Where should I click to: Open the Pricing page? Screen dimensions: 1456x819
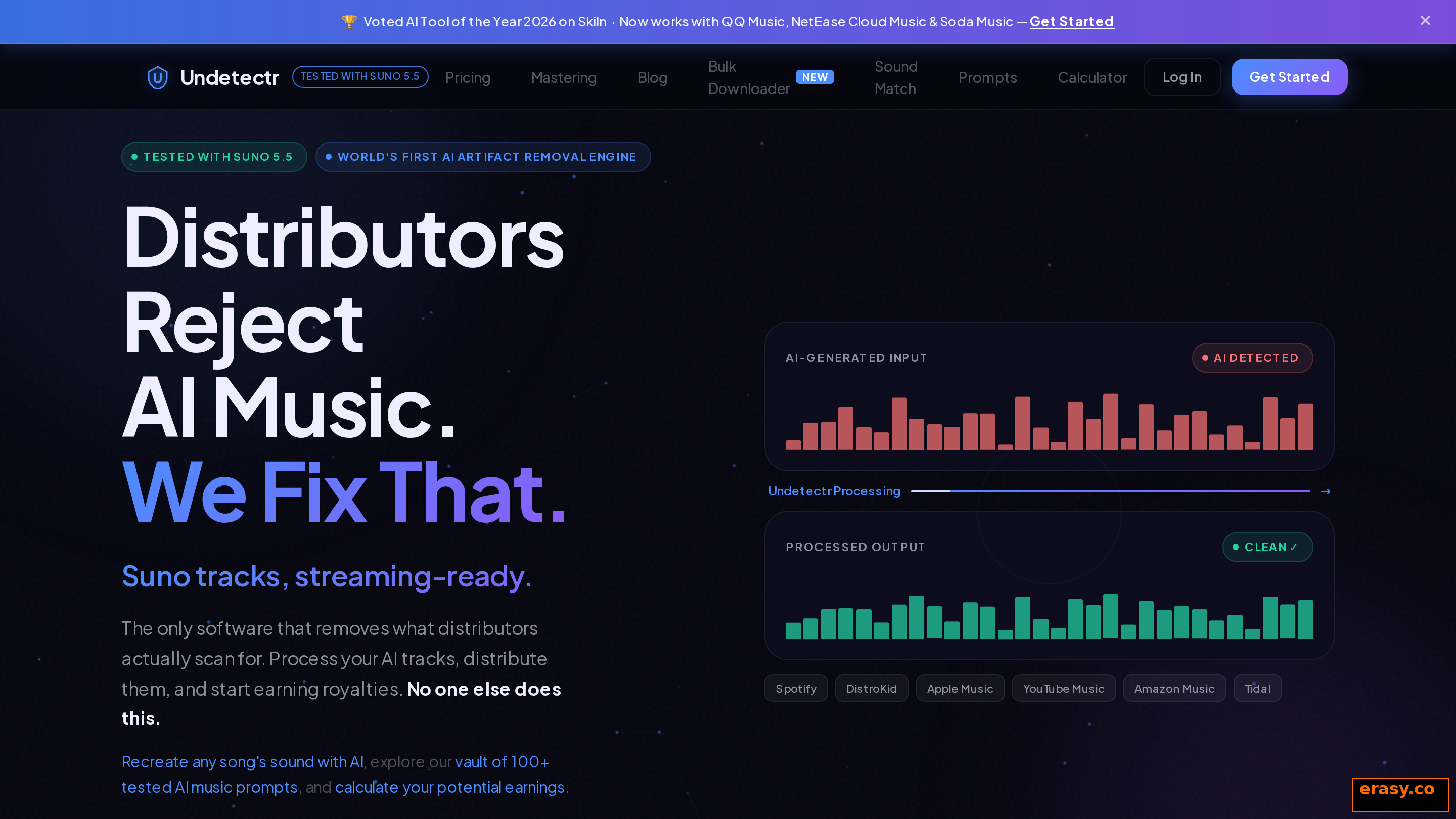468,77
